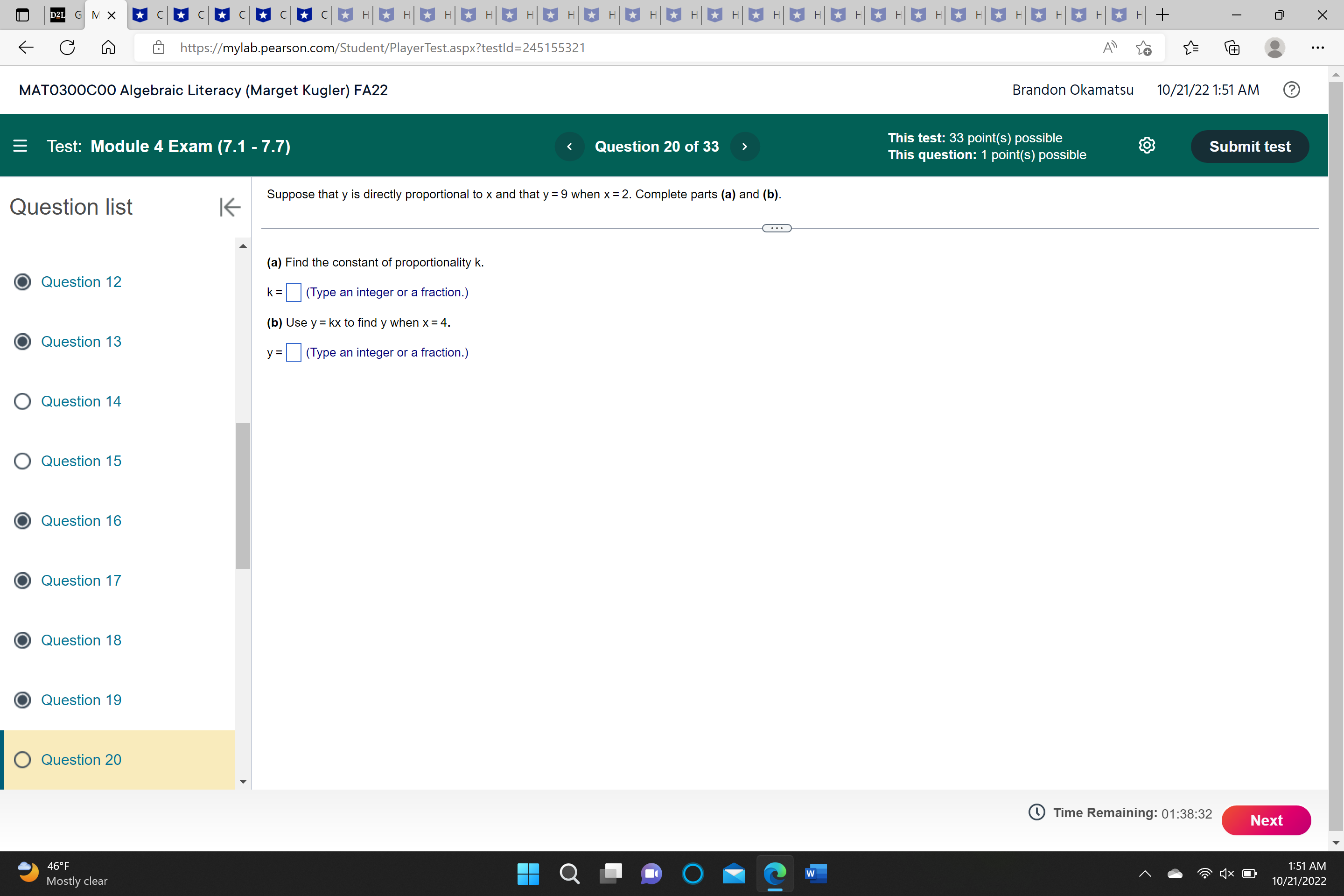Click the red Next button
The height and width of the screenshot is (896, 1344).
click(x=1266, y=820)
